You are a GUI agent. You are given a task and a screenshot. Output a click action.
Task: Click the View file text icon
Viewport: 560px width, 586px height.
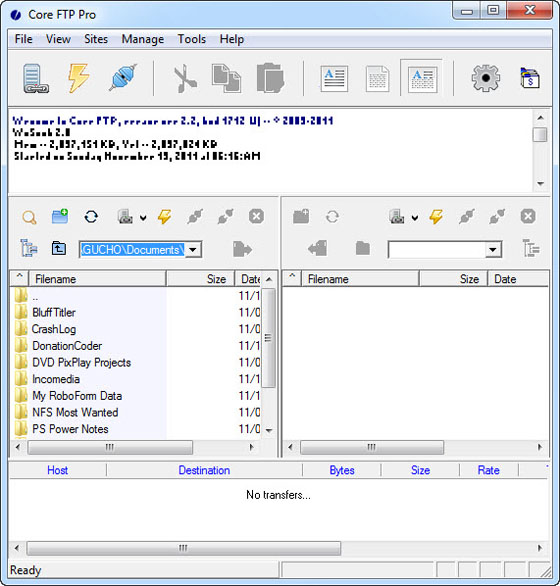coord(334,78)
